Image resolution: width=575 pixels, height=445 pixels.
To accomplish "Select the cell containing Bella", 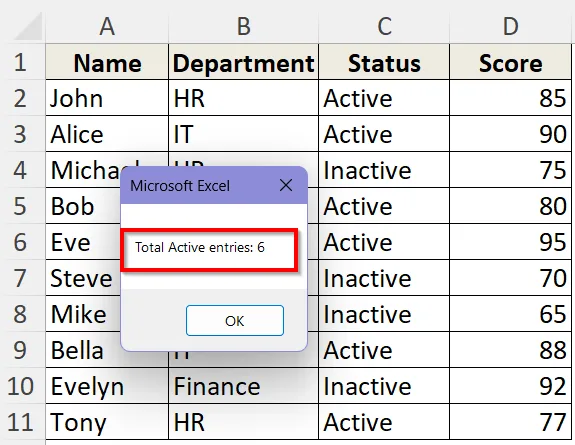I will 83,350.
